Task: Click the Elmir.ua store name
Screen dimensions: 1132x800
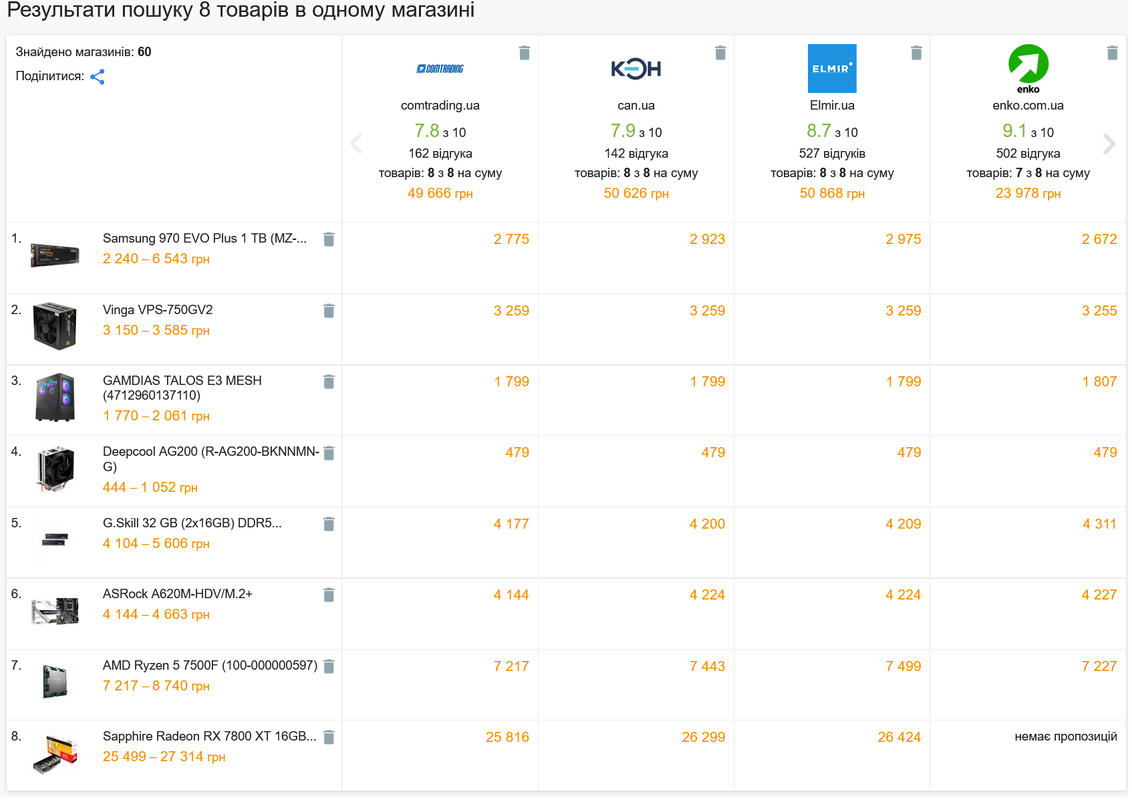Action: [x=833, y=105]
